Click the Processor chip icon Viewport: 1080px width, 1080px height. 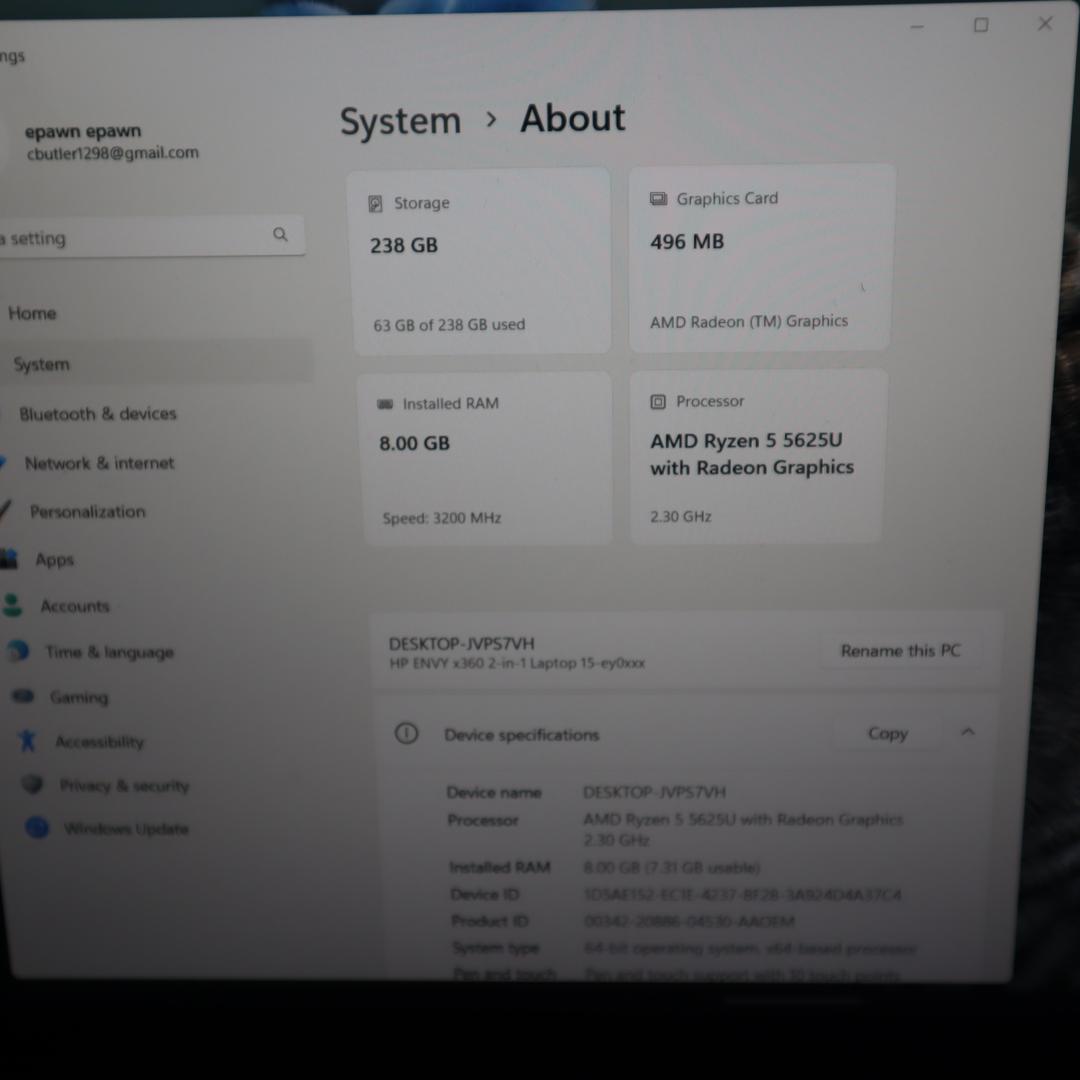pos(658,402)
